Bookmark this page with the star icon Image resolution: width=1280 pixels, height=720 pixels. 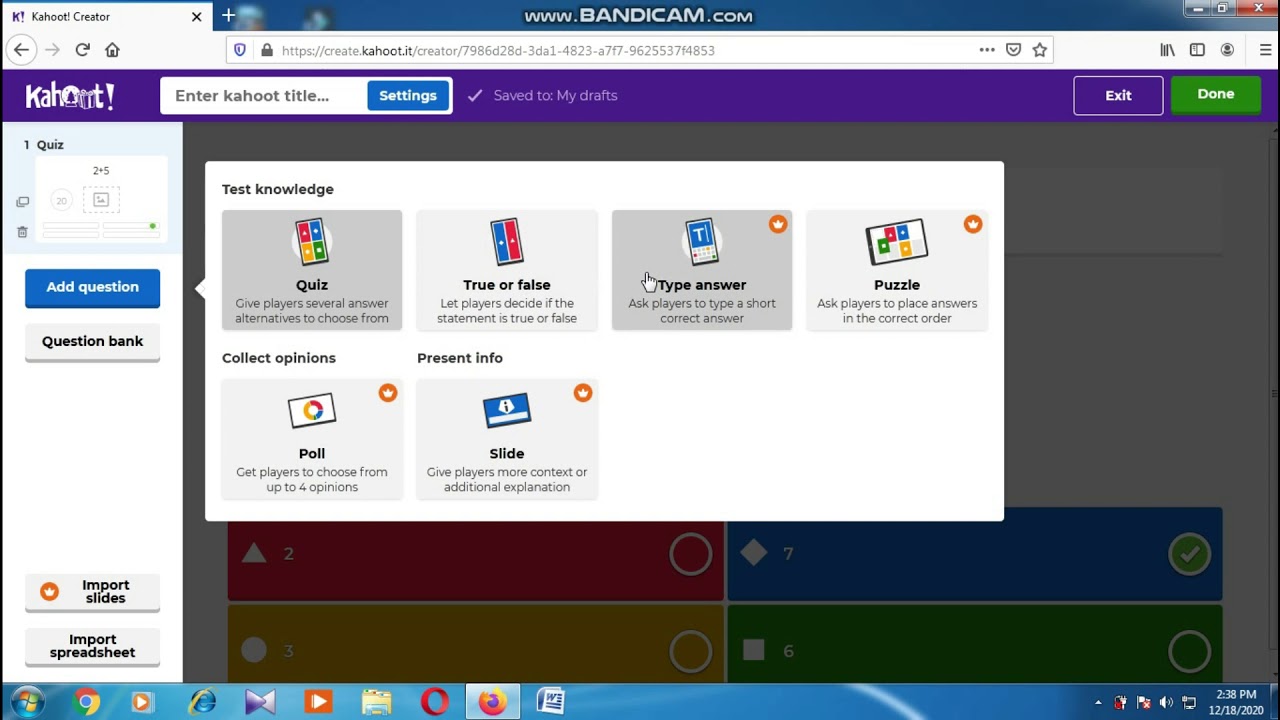tap(1040, 50)
